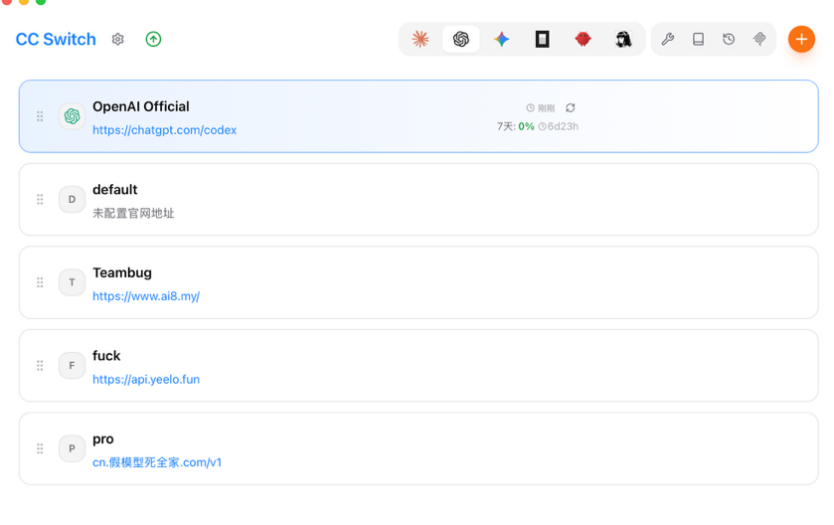Switch to the Claude app tab
Image resolution: width=834 pixels, height=525 pixels.
[420, 39]
